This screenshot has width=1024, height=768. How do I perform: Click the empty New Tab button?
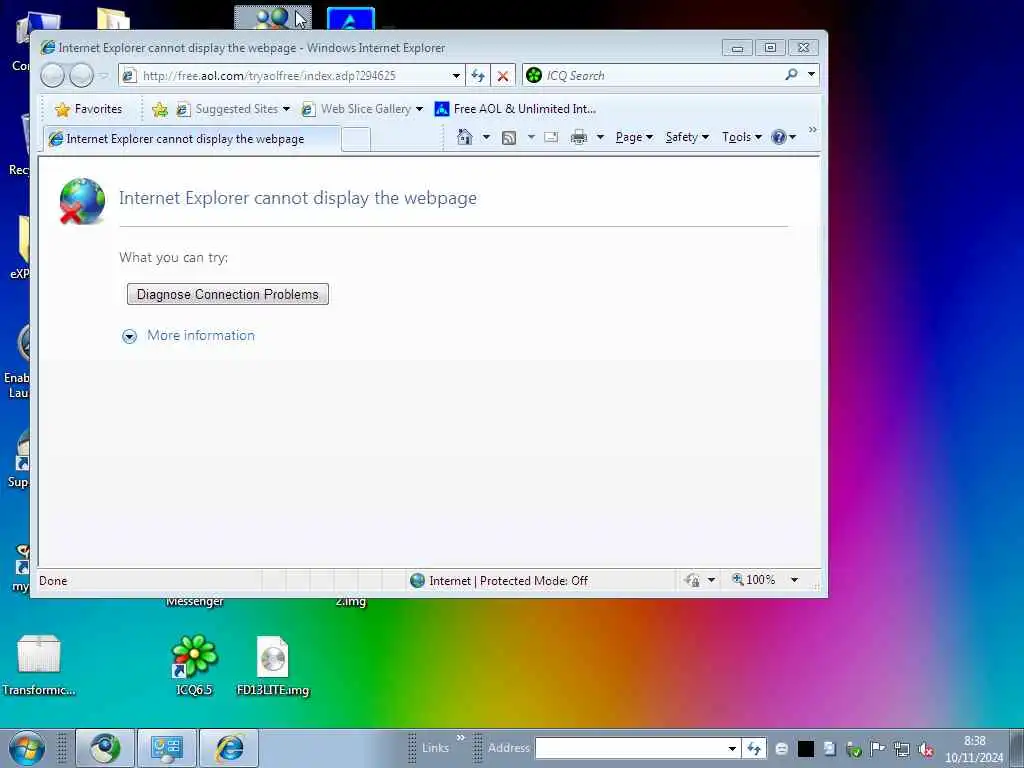point(356,140)
